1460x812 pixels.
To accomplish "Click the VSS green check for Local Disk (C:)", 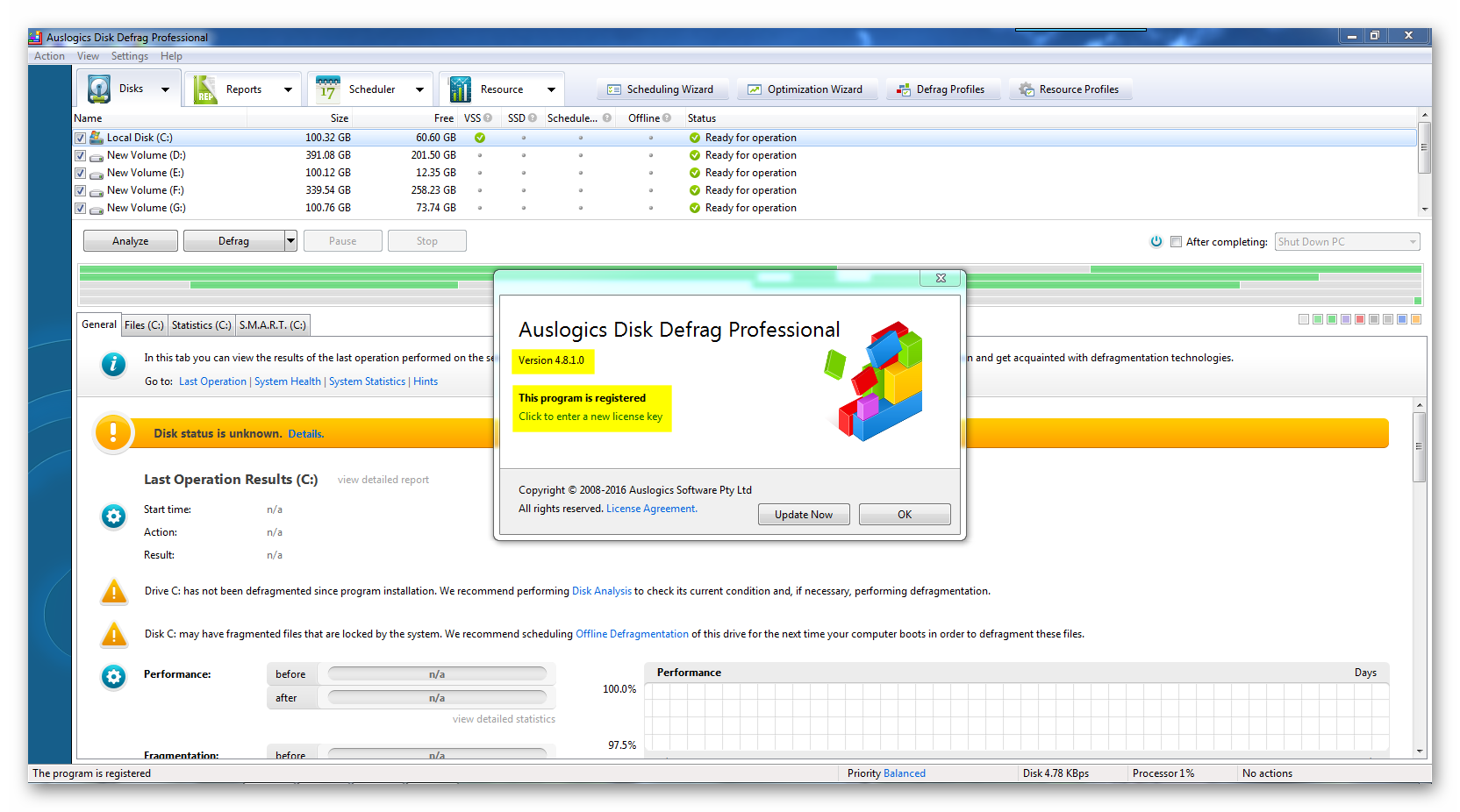I will (480, 138).
